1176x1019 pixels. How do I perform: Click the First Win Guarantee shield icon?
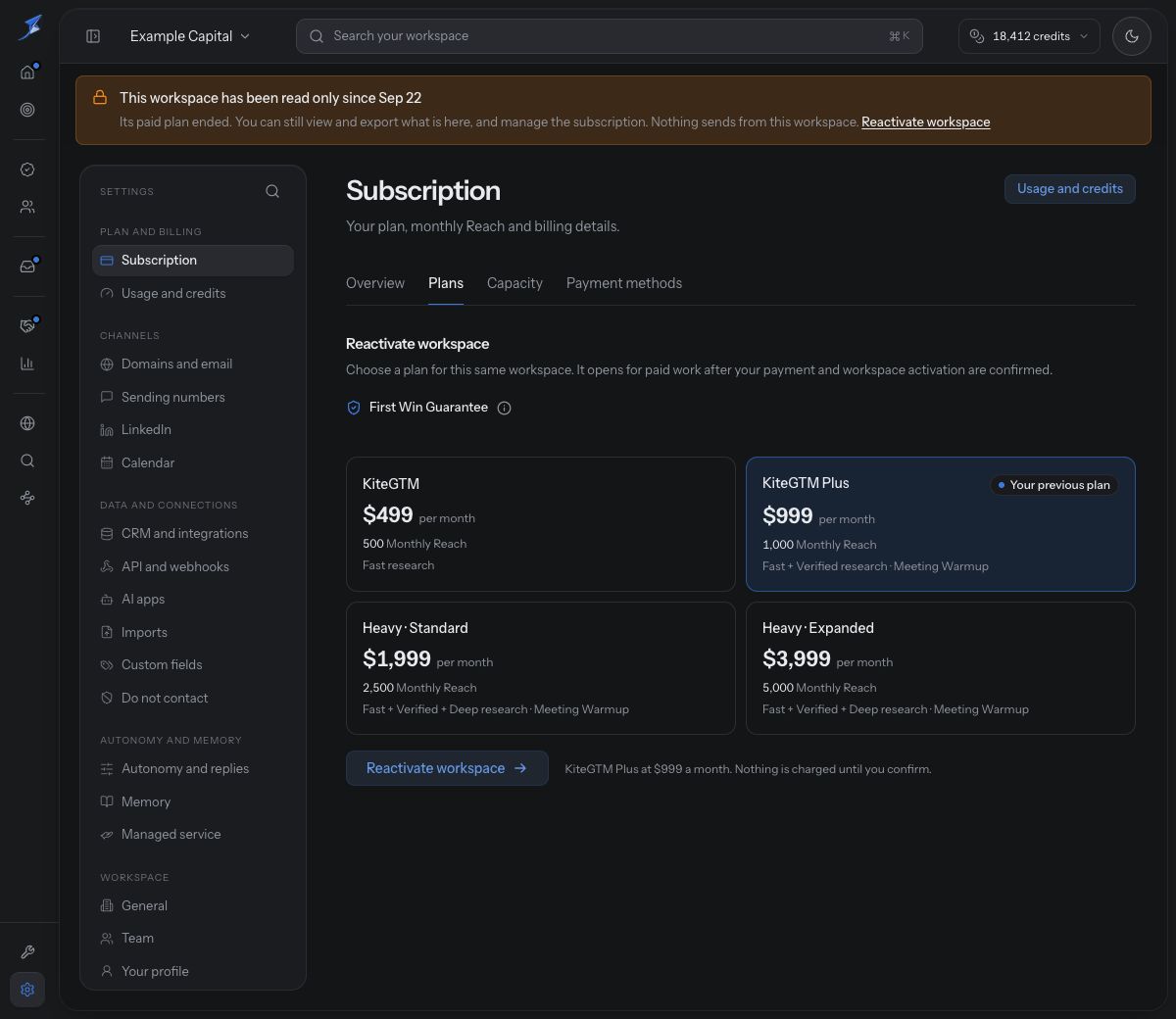pyautogui.click(x=354, y=408)
